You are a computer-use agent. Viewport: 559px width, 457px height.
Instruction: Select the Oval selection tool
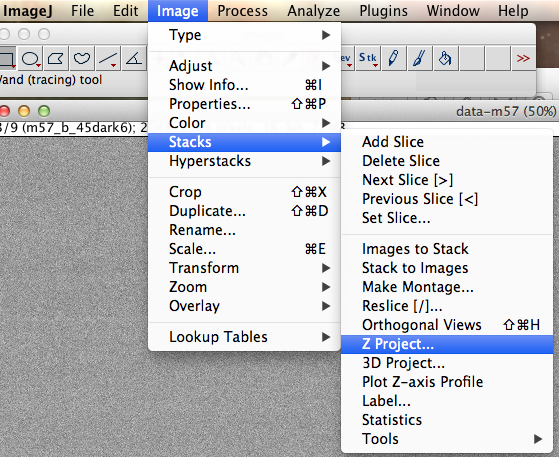pos(30,58)
